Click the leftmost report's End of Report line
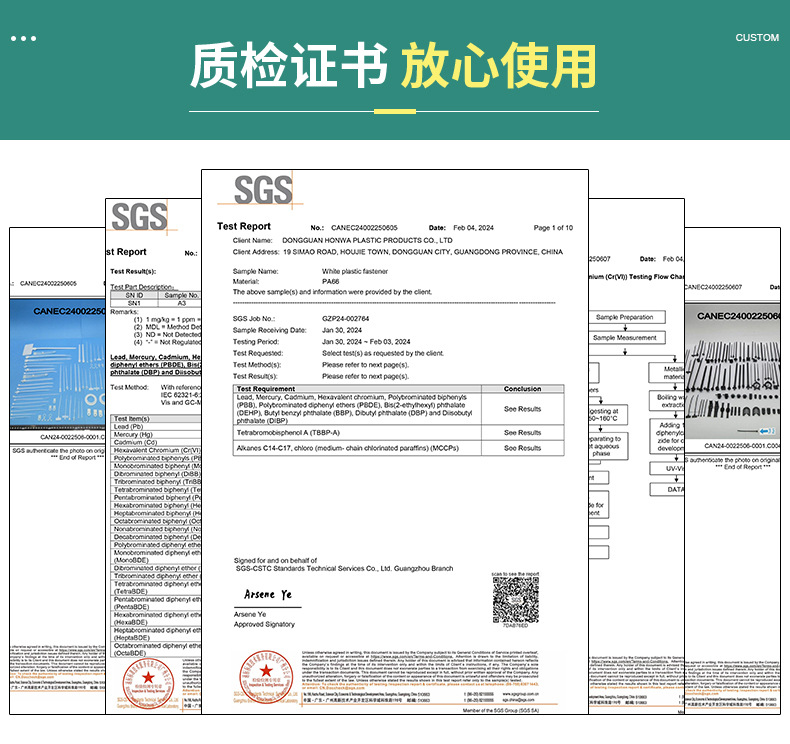Viewport: 790px width, 744px height. click(x=77, y=458)
